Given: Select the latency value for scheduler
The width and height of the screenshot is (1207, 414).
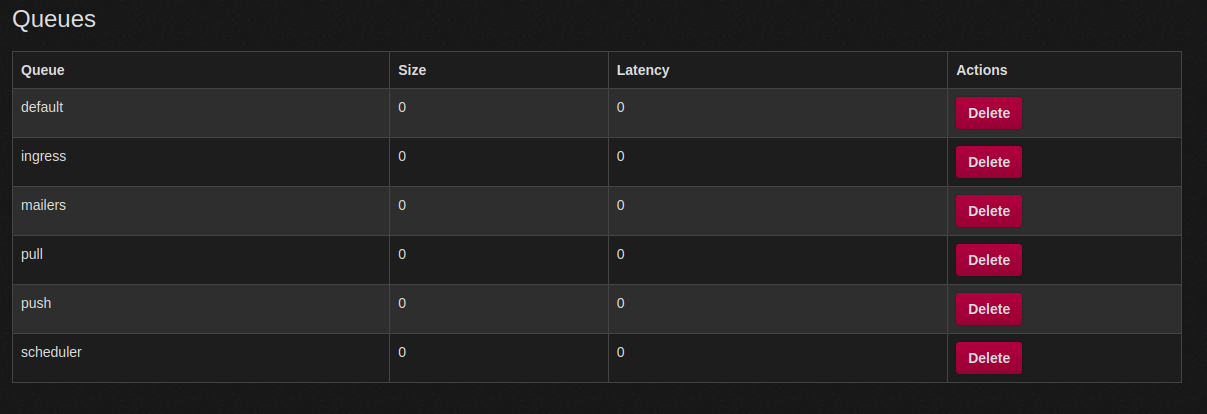Looking at the screenshot, I should (621, 352).
